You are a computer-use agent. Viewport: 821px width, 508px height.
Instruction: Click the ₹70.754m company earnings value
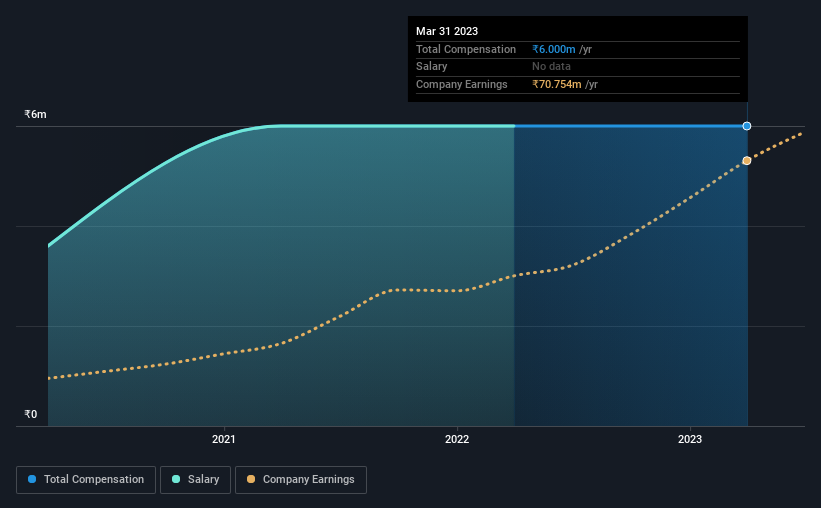[557, 84]
